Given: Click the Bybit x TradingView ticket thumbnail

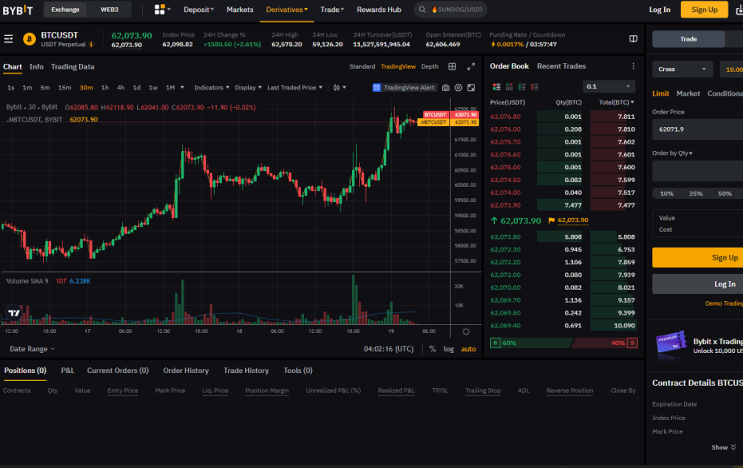Looking at the screenshot, I should pos(671,343).
